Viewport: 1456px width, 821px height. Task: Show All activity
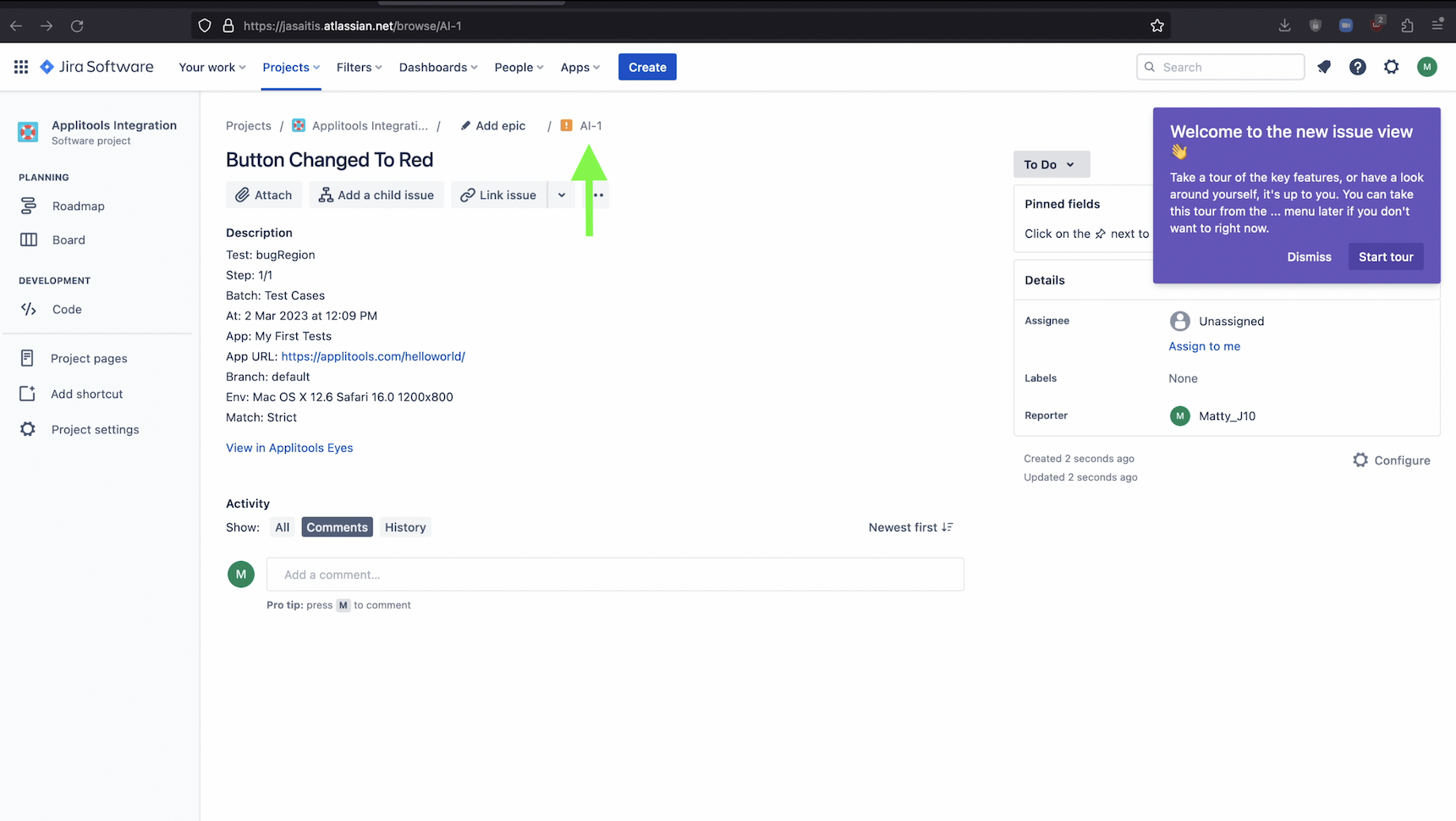coord(282,527)
